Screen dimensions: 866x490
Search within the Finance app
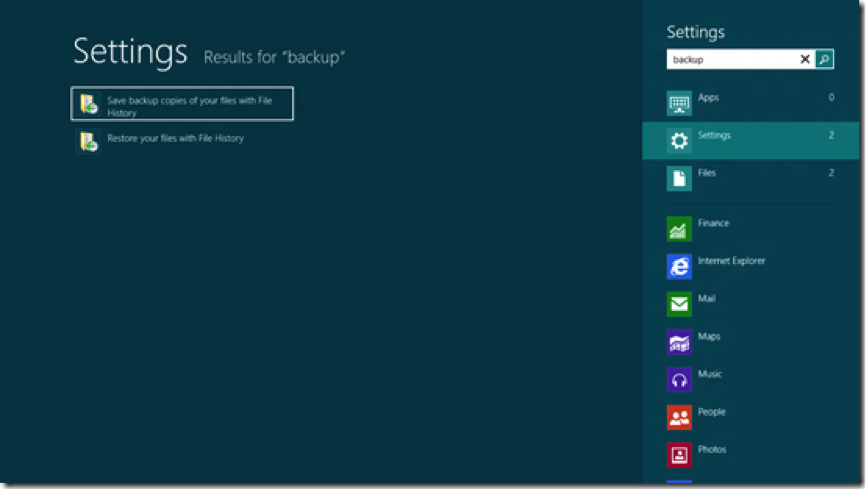[751, 229]
